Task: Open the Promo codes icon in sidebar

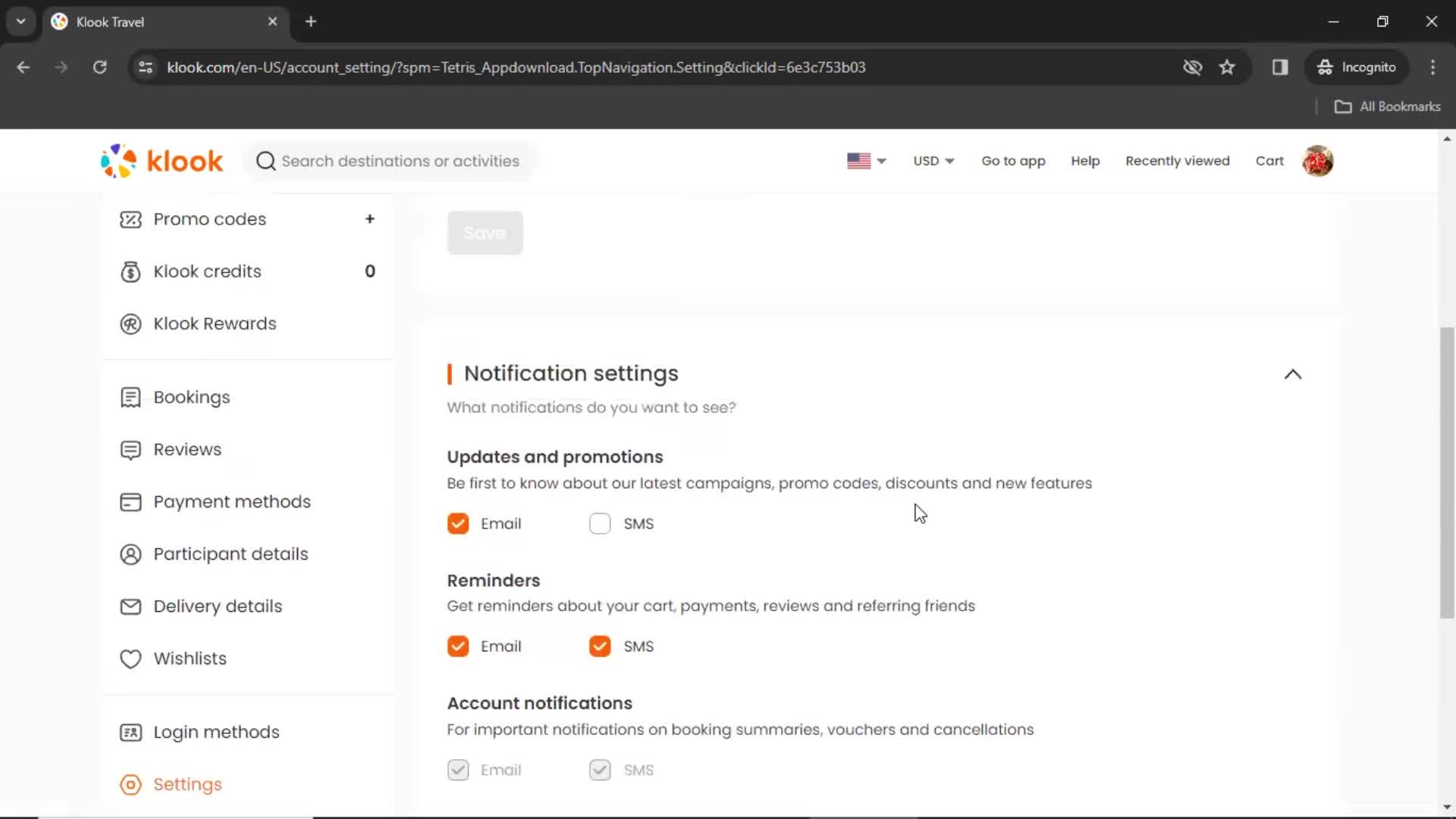Action: click(130, 219)
